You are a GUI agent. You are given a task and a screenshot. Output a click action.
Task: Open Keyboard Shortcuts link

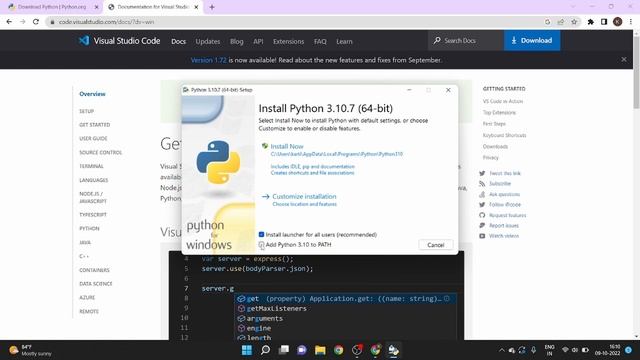click(504, 135)
